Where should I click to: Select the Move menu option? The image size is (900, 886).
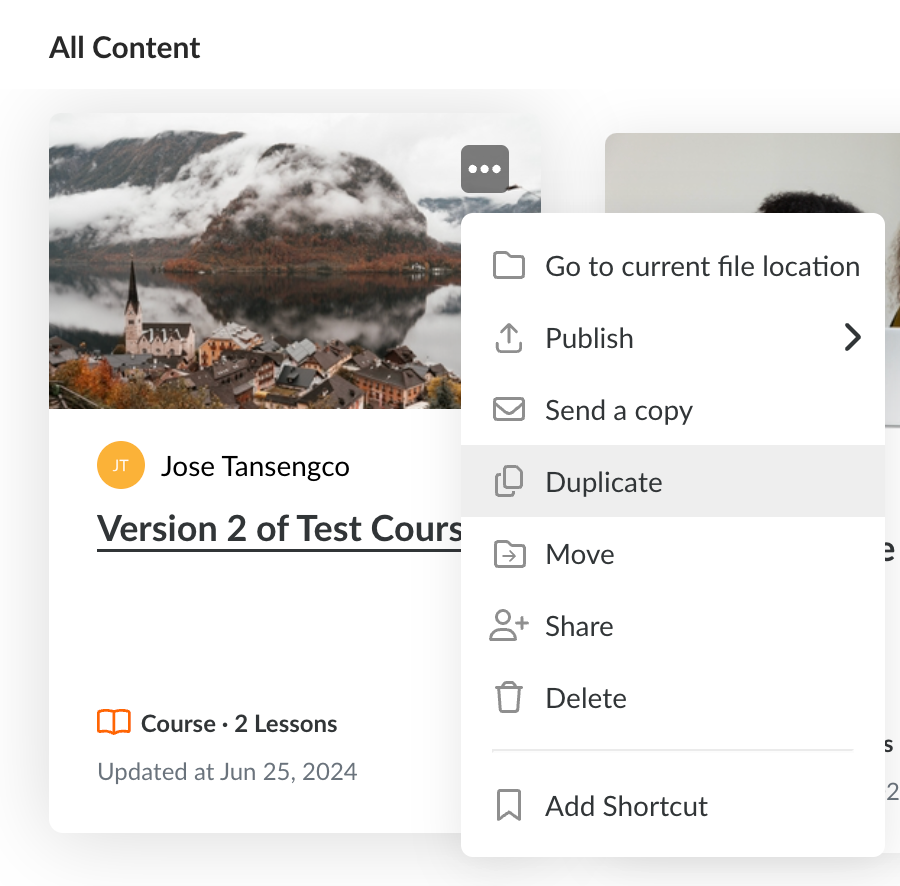(x=580, y=555)
